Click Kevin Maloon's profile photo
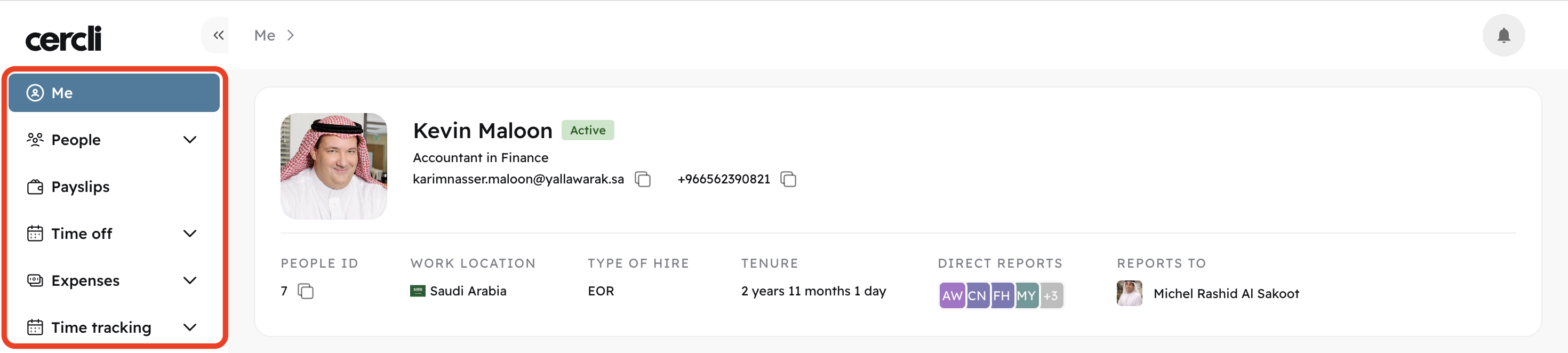Image resolution: width=1568 pixels, height=353 pixels. coord(333,165)
